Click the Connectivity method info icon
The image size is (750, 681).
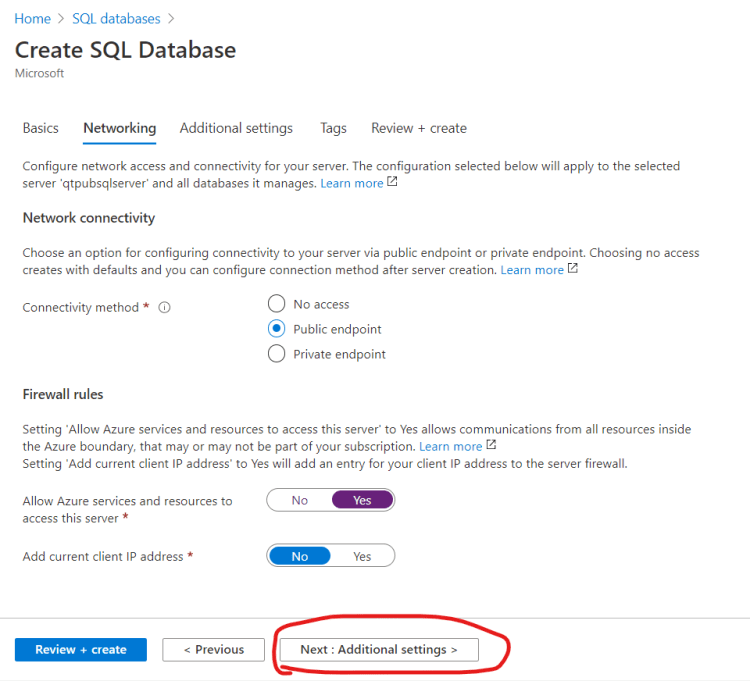point(165,308)
